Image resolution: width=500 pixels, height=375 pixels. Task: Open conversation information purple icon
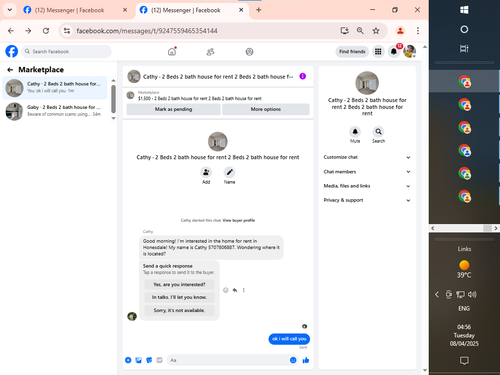coord(303,76)
